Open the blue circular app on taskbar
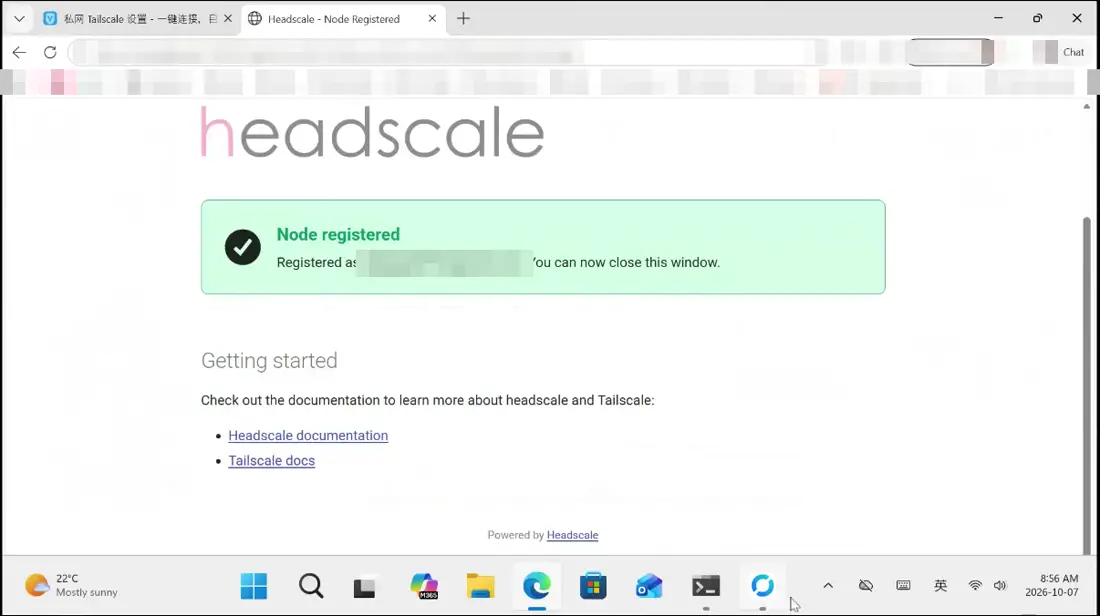The height and width of the screenshot is (616, 1100). [x=763, y=586]
